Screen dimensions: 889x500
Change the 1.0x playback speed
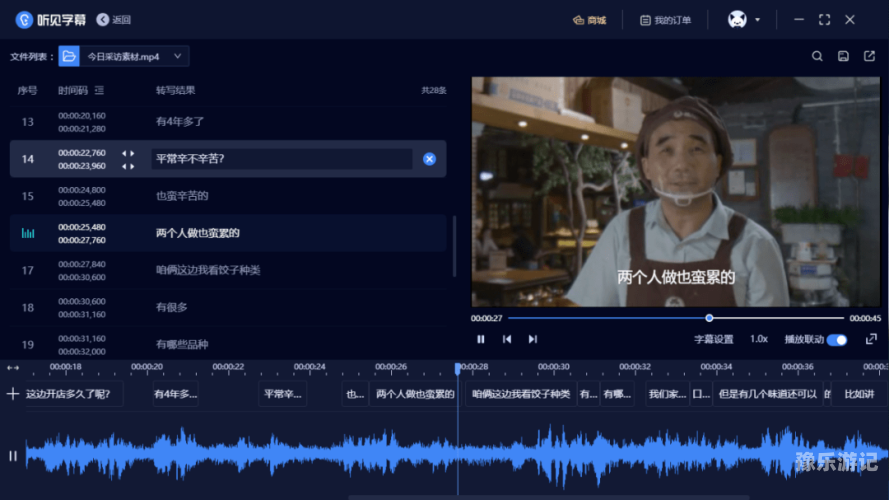tap(759, 339)
